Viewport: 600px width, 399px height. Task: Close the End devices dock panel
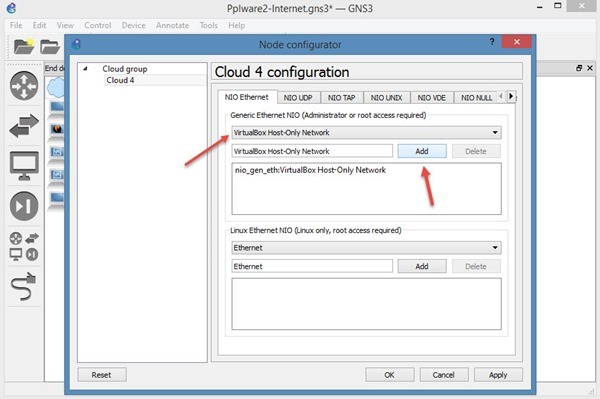tap(590, 68)
